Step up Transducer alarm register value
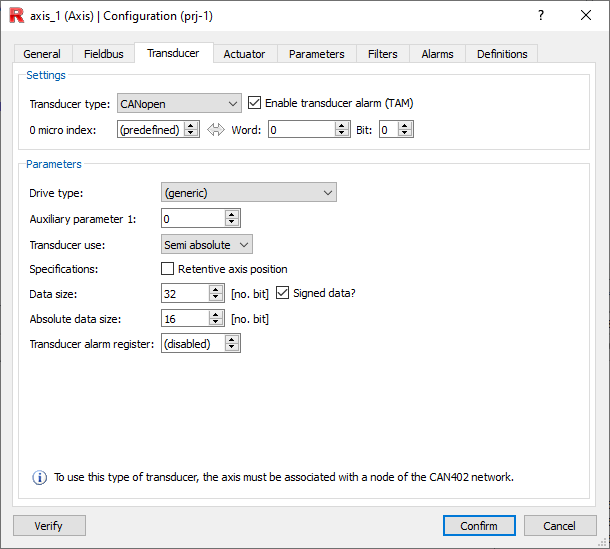Screen dimensions: 610x549 coord(232,339)
